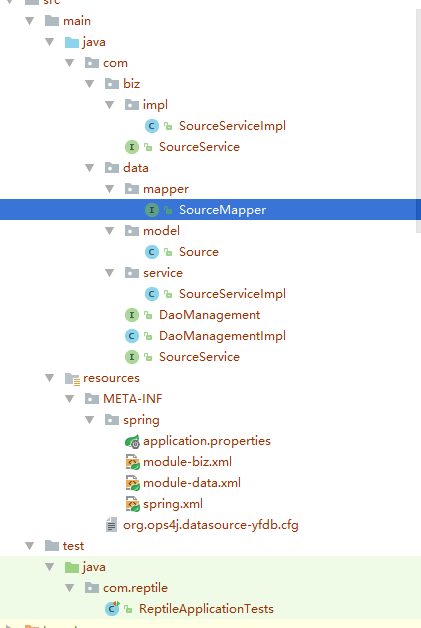Select spring.xml in the spring folder
This screenshot has height=628, width=421.
pos(173,504)
